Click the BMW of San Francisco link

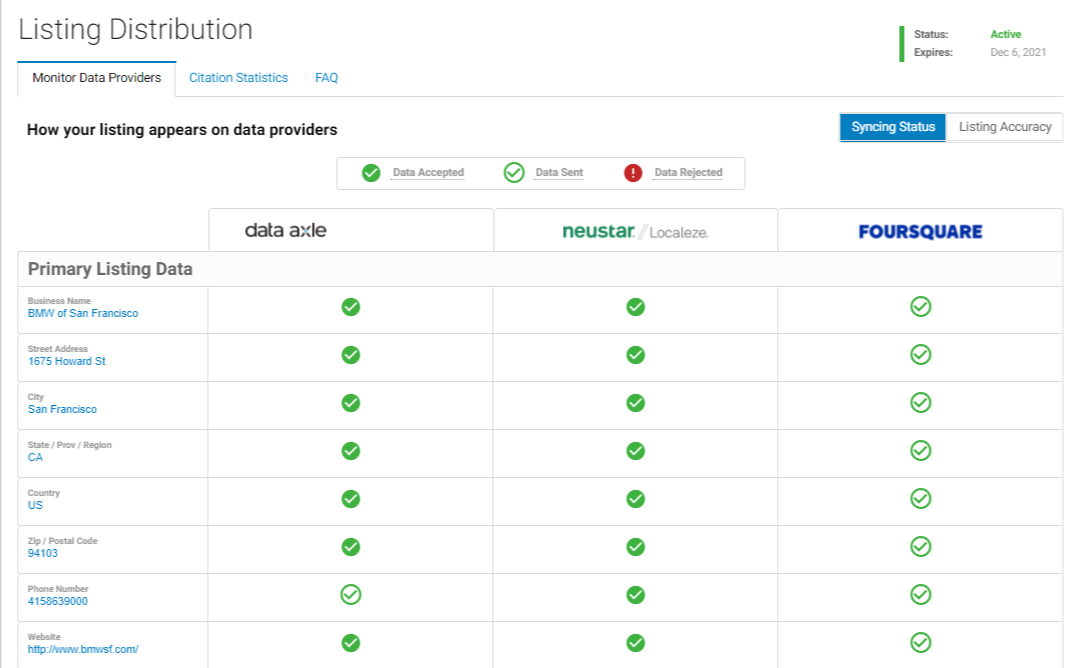[x=83, y=314]
